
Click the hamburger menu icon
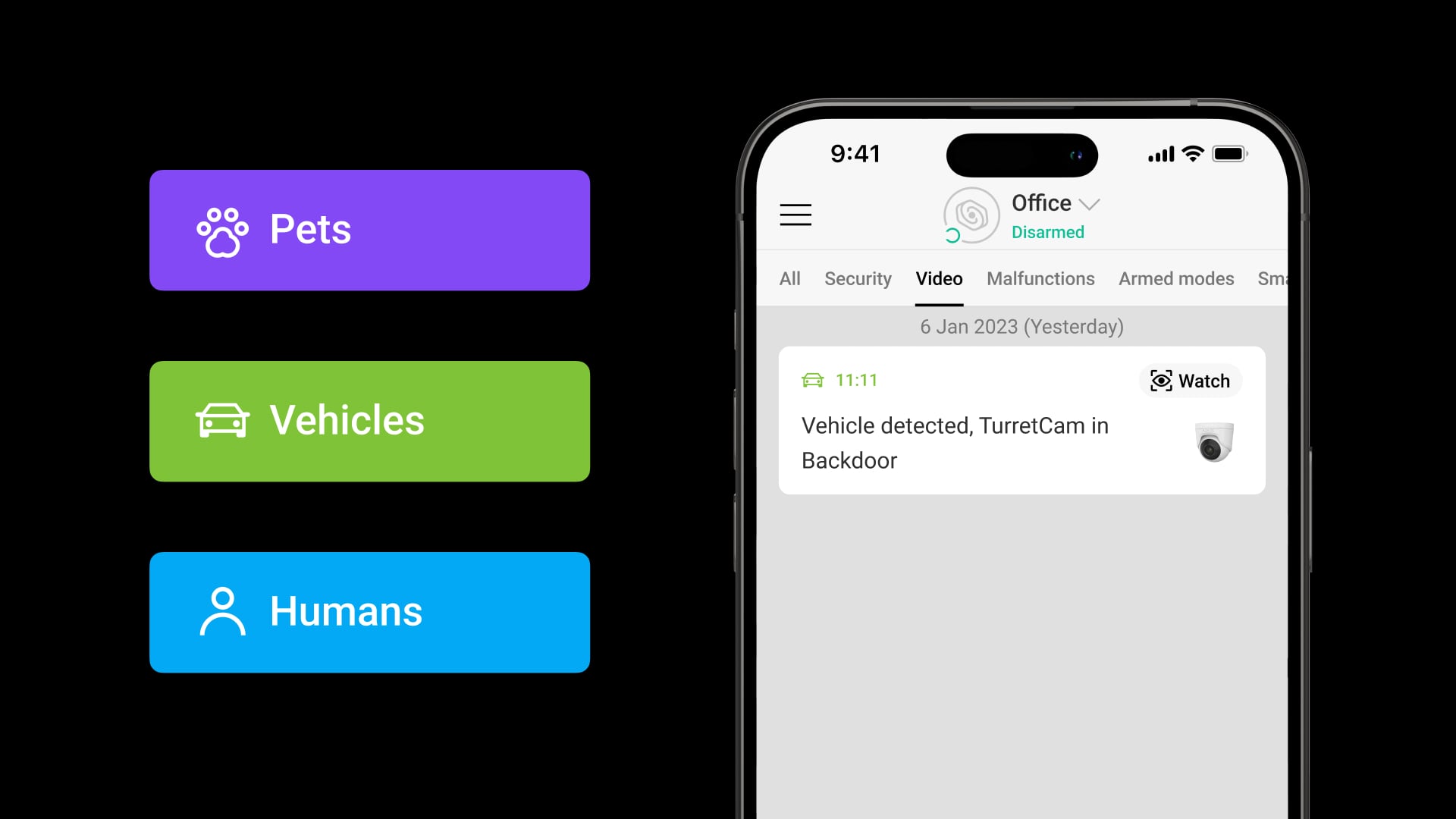click(796, 215)
